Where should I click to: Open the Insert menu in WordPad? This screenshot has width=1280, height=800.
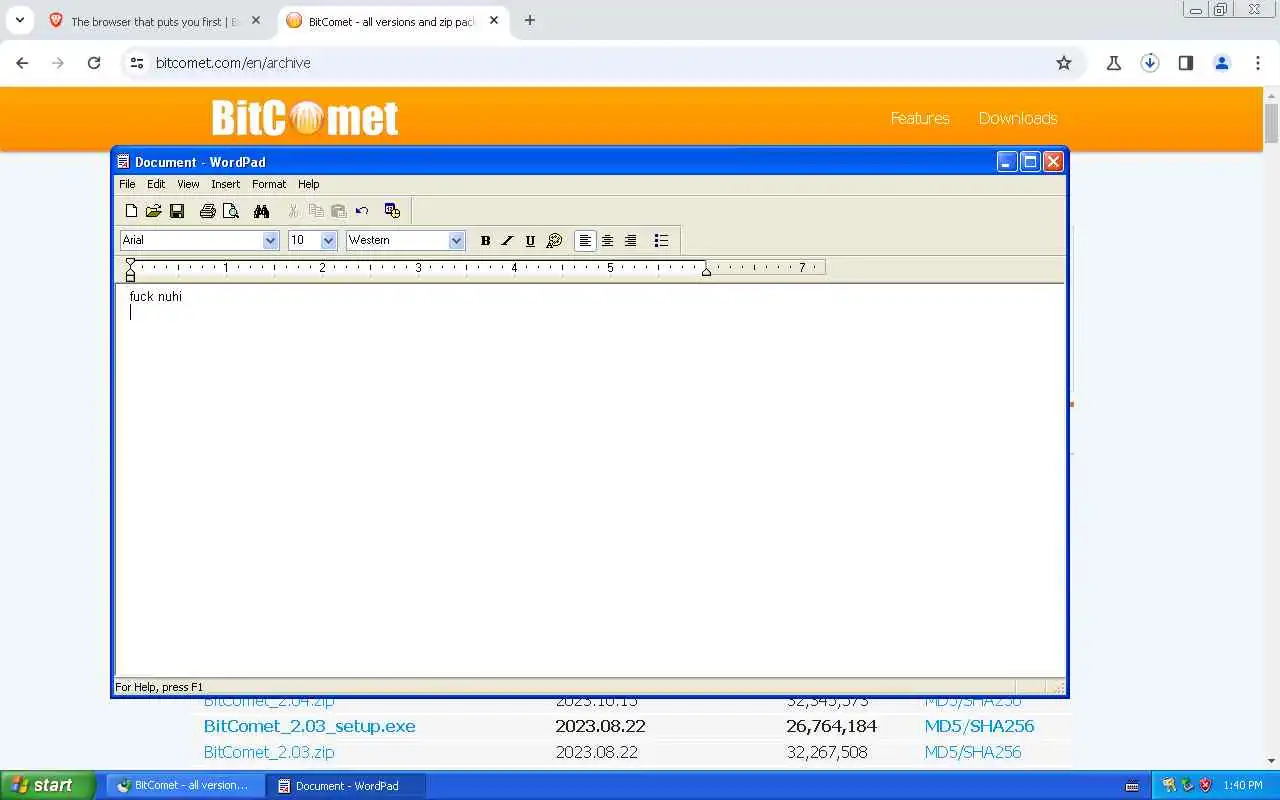click(x=225, y=184)
